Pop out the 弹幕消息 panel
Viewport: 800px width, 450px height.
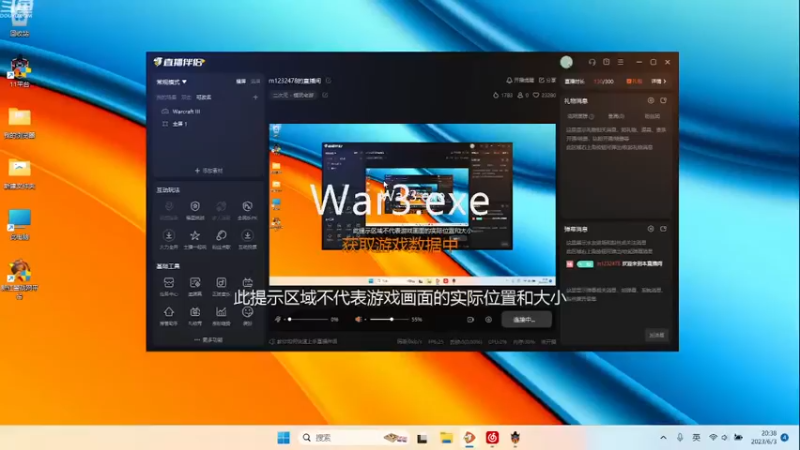[x=663, y=229]
